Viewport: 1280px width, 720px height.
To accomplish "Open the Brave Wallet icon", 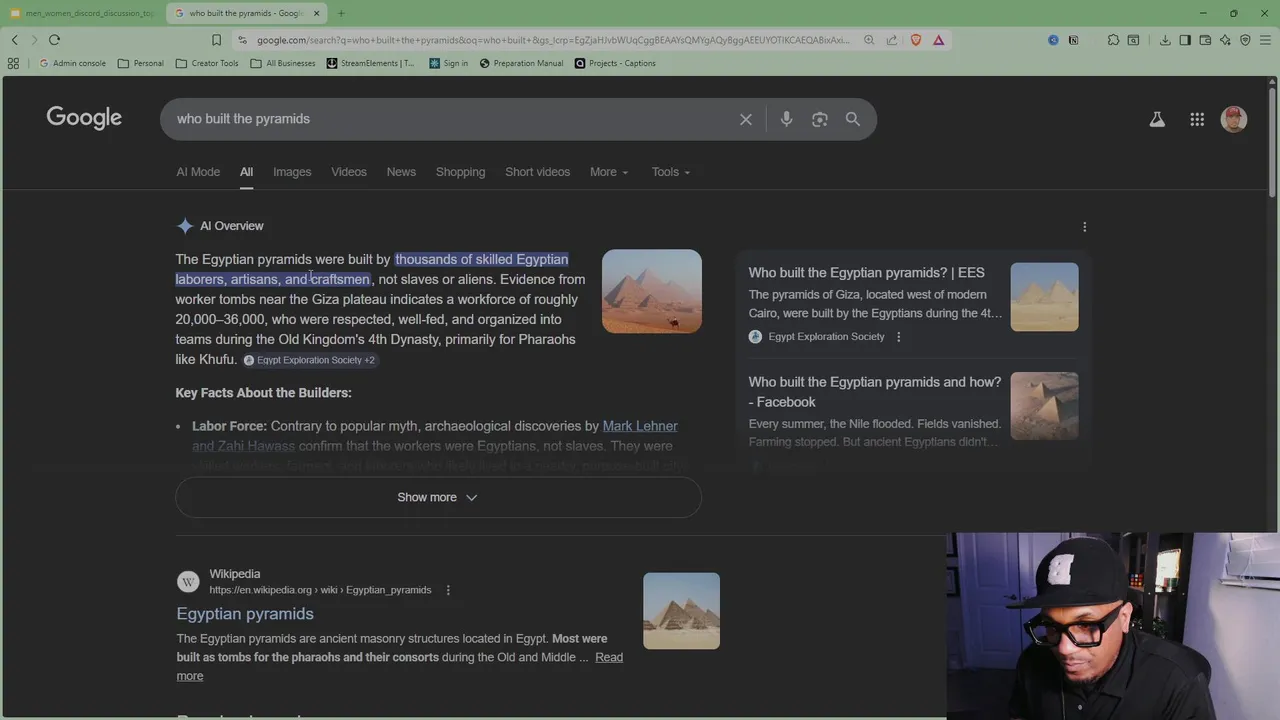I will [x=1205, y=40].
